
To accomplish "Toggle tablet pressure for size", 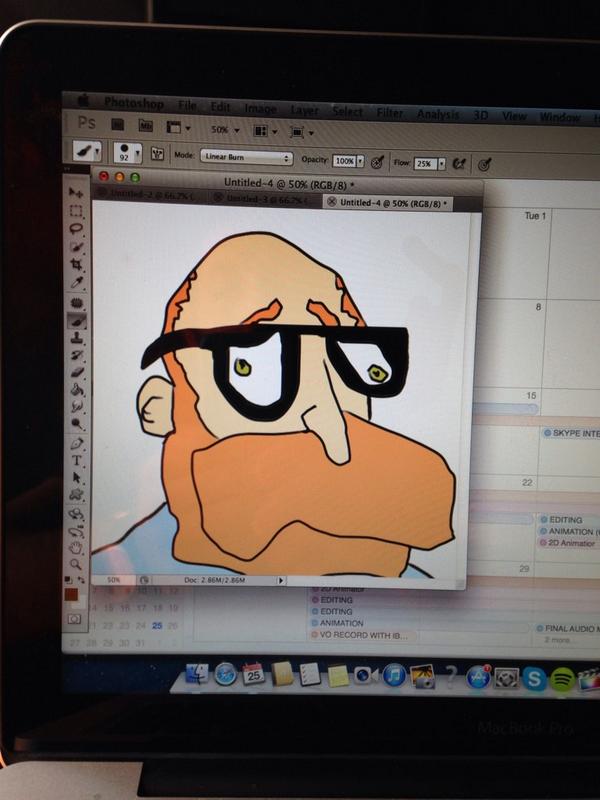I will coord(484,164).
